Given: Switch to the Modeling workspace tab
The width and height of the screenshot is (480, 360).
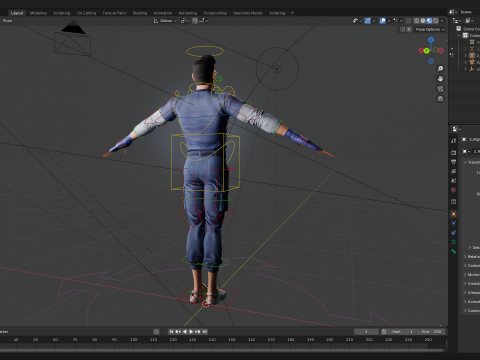Looking at the screenshot, I should (x=38, y=13).
